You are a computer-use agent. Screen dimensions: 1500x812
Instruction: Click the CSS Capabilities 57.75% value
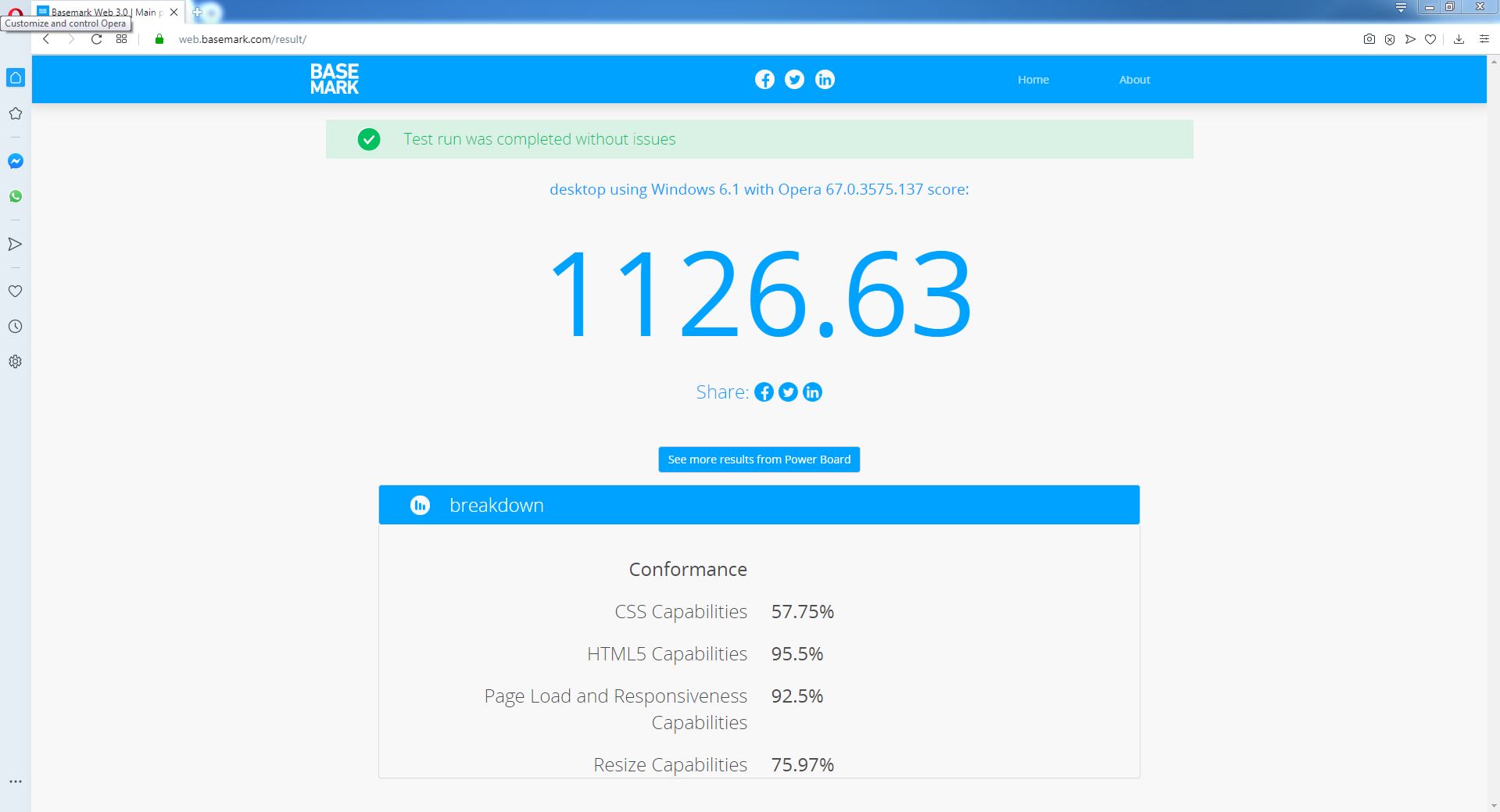[803, 612]
